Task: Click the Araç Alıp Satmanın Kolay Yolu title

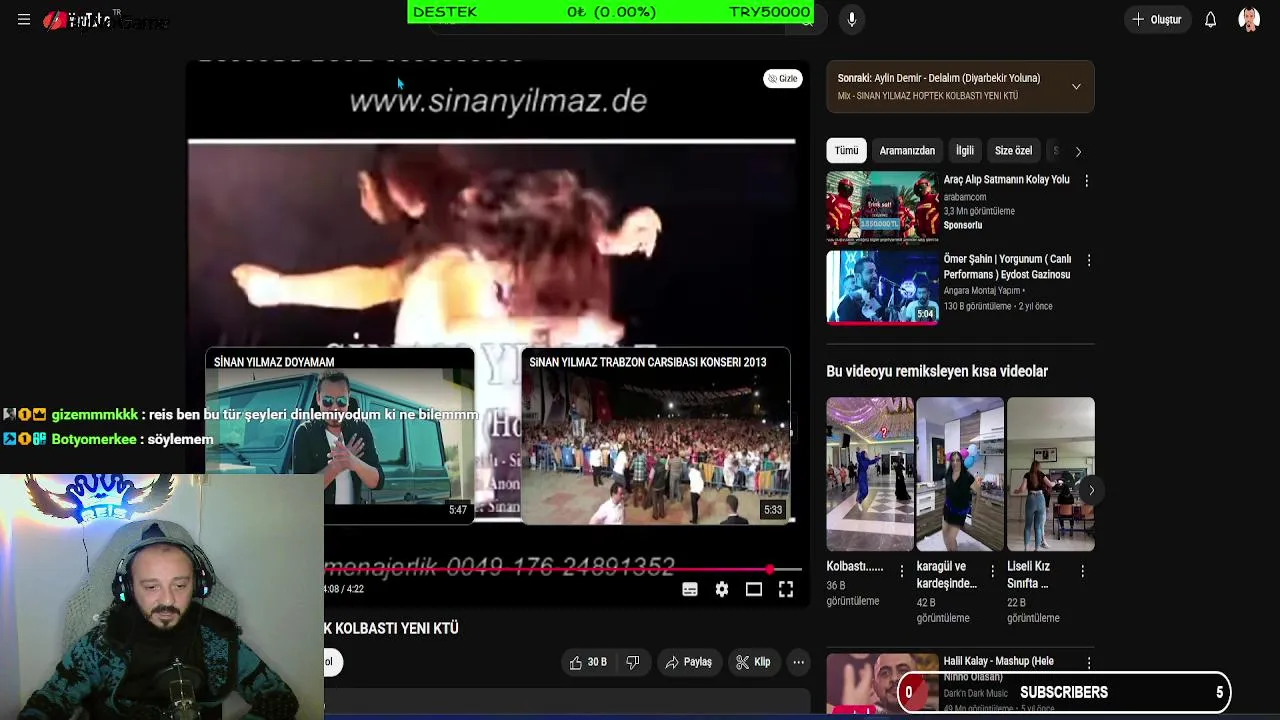Action: 1006,180
